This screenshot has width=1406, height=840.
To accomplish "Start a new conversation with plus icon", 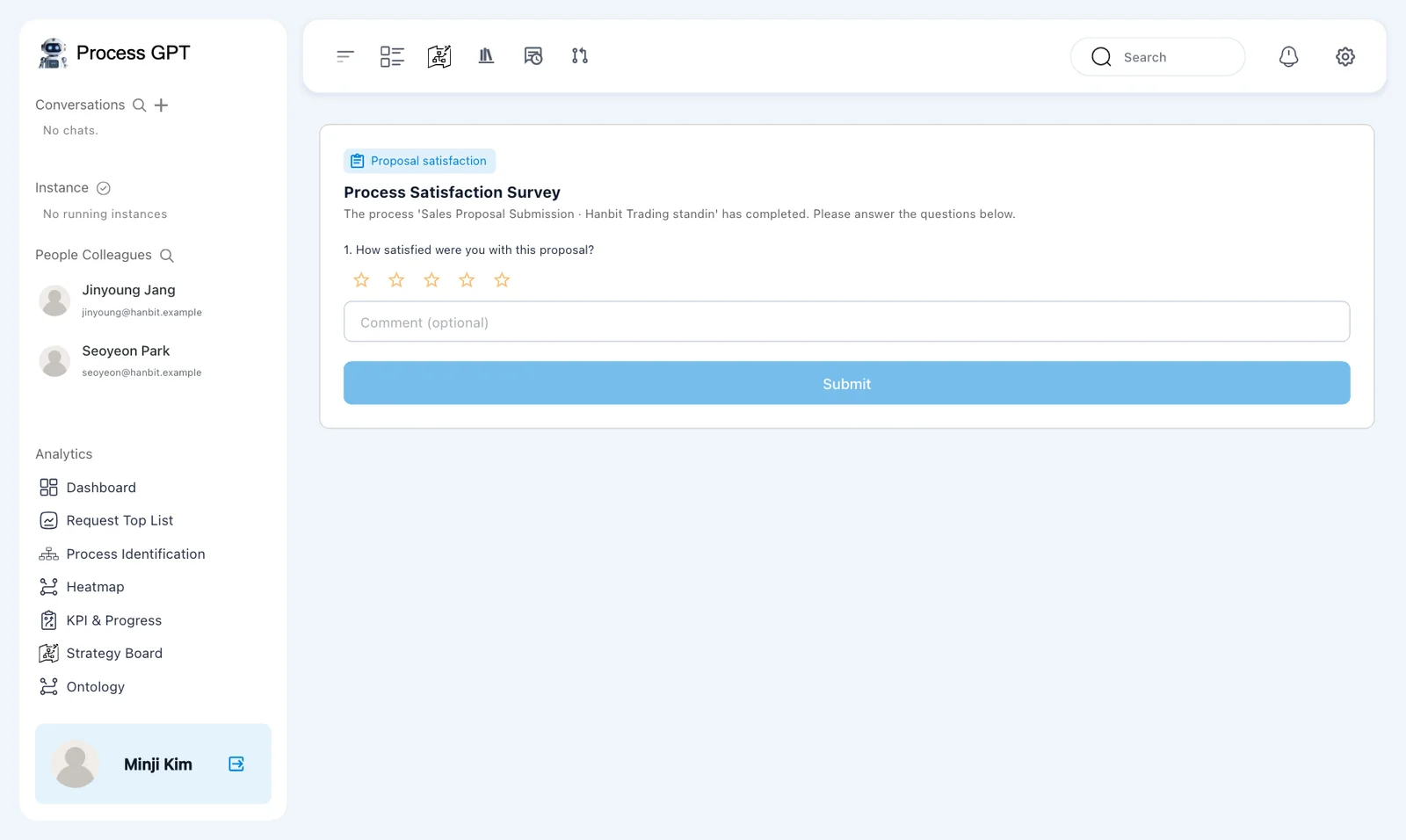I will [x=161, y=105].
